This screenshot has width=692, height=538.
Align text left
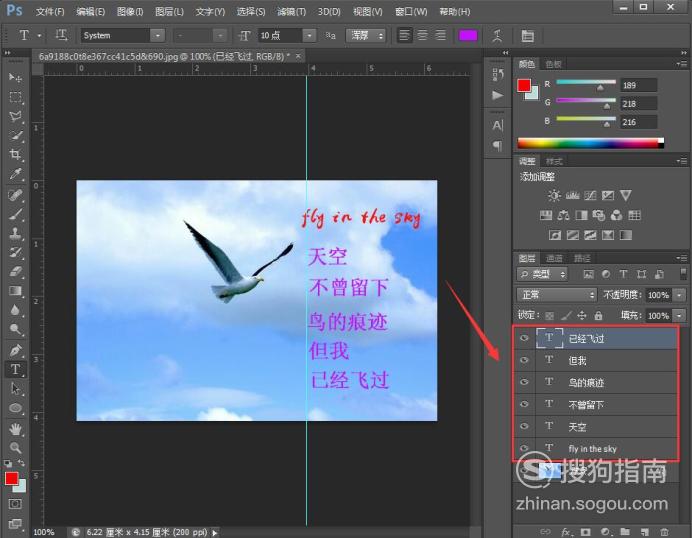pos(404,35)
